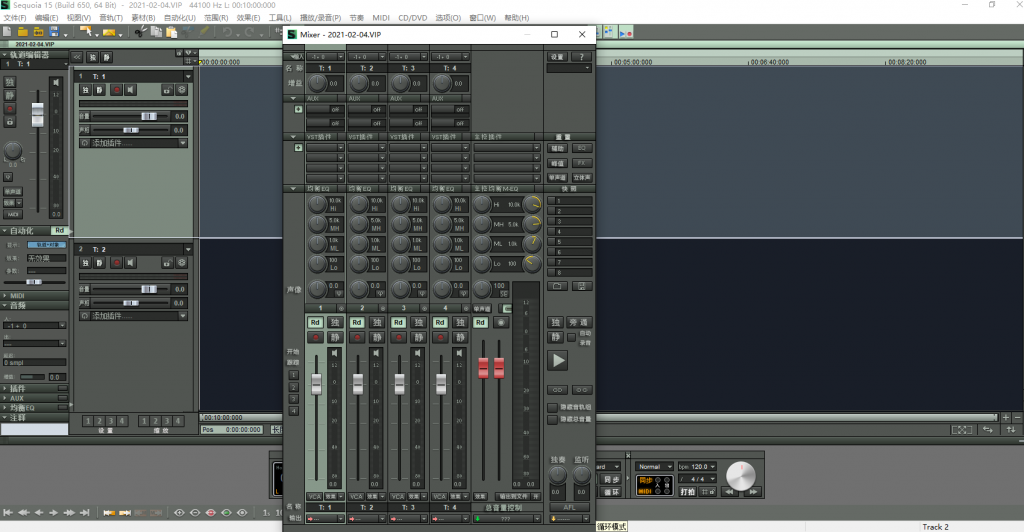
Task: Click the freeze snowflake icon on track T: 1
Action: (182, 90)
